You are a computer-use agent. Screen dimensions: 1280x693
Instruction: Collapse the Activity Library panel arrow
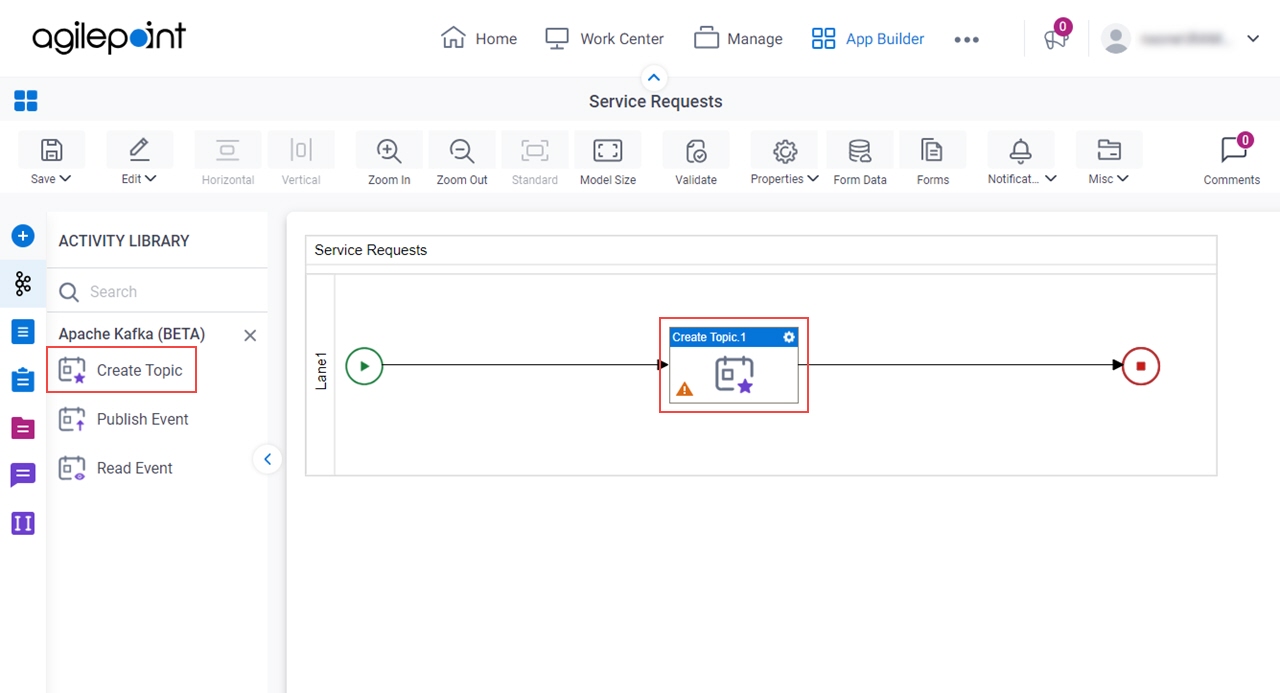(267, 460)
